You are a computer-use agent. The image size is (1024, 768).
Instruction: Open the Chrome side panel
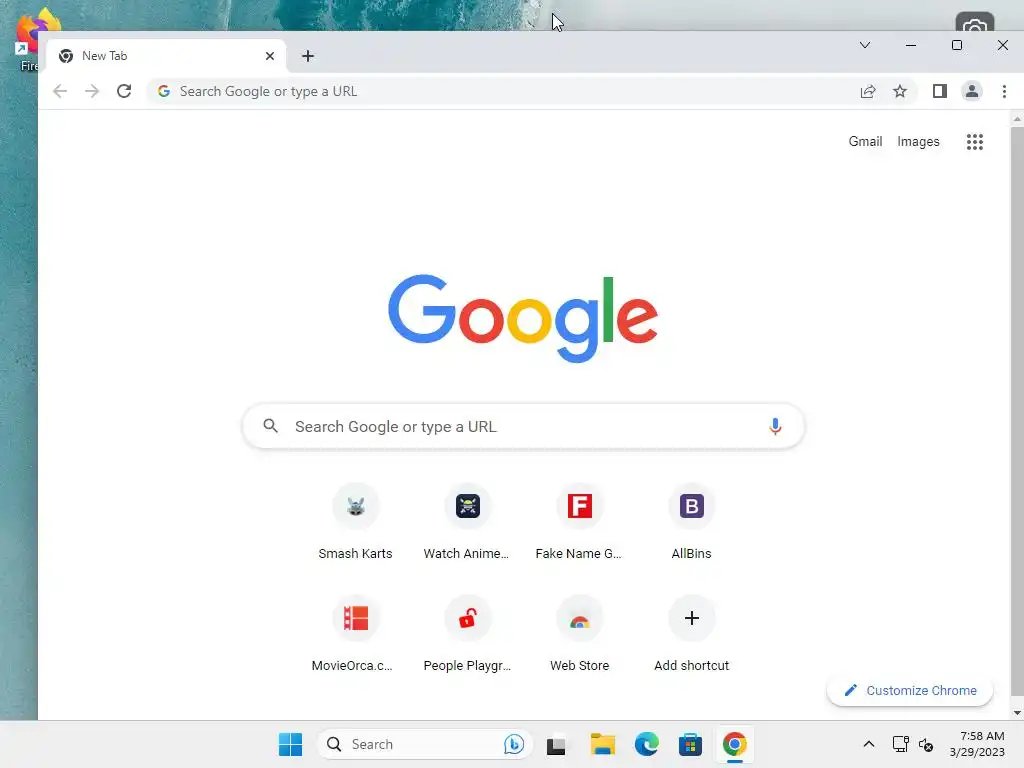[x=940, y=91]
